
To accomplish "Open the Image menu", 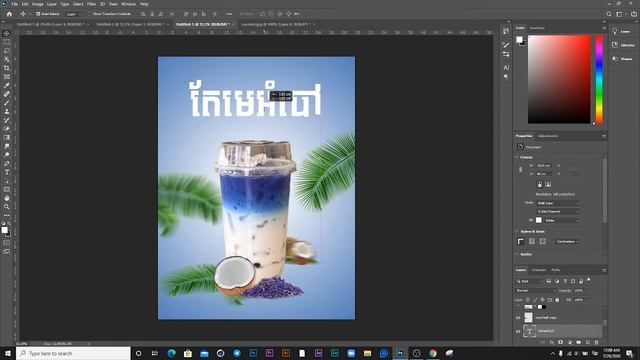I will (x=38, y=4).
